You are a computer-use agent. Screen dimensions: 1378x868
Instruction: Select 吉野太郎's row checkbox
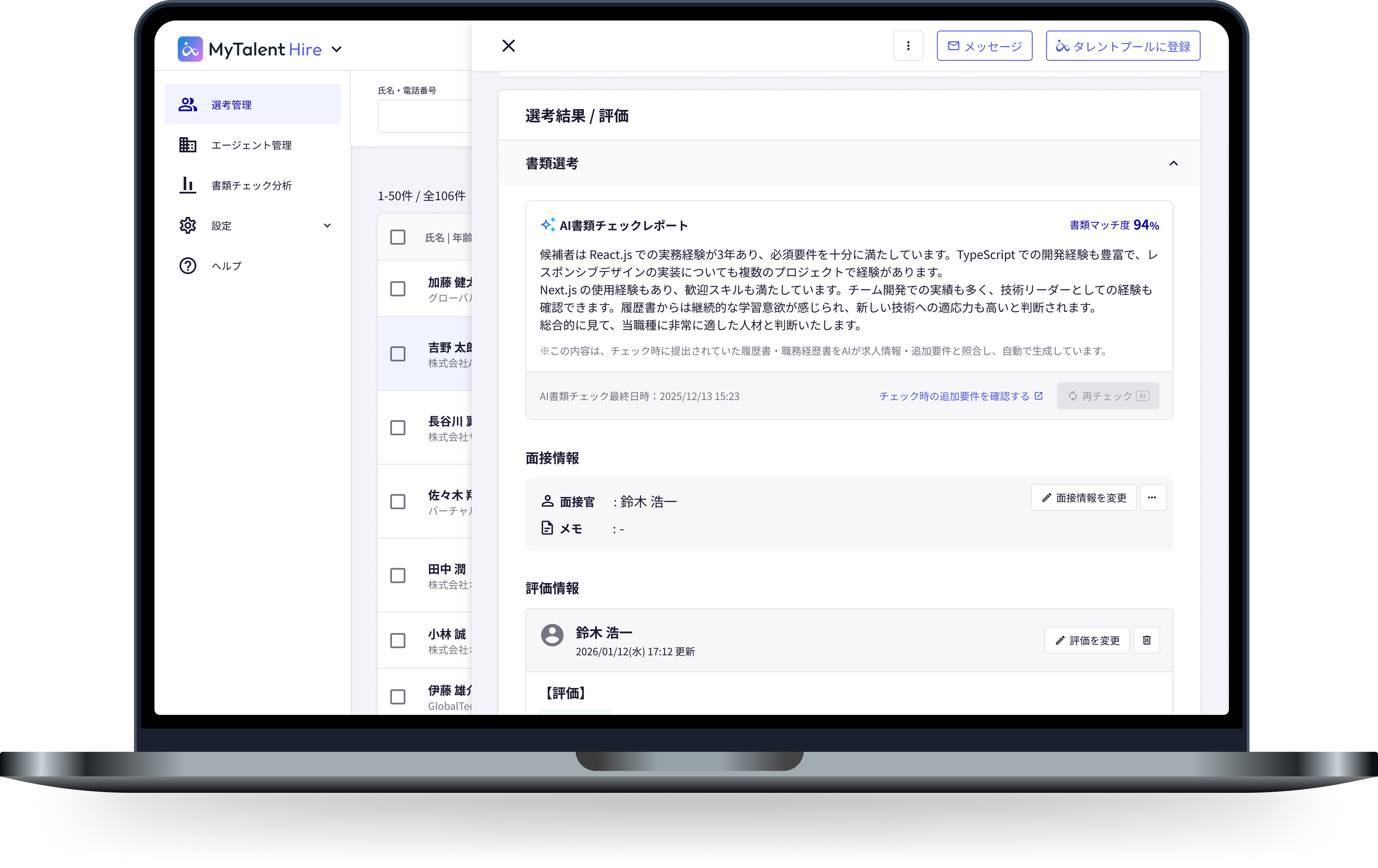point(398,354)
